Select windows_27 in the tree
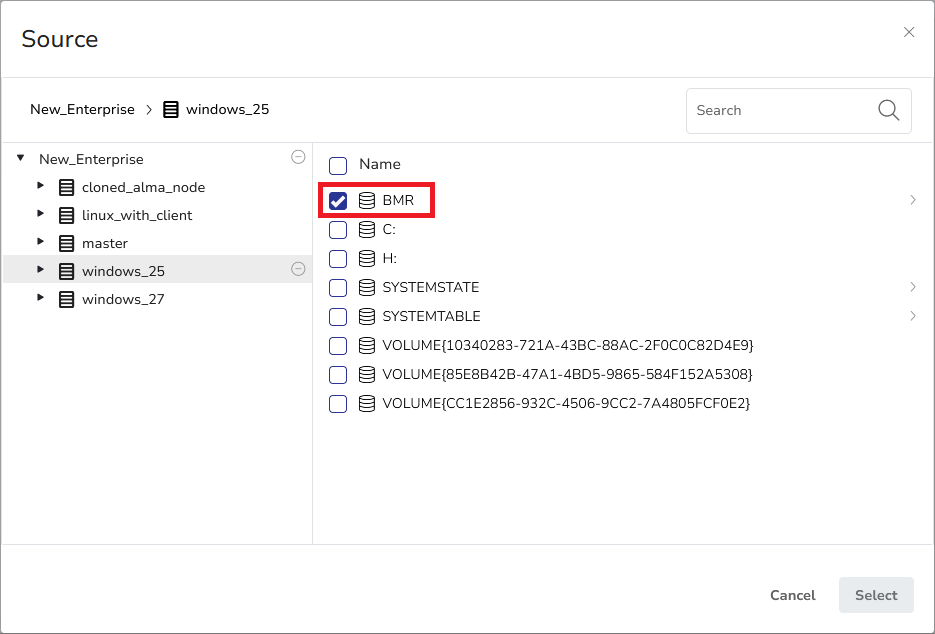This screenshot has width=935, height=634. [x=123, y=299]
